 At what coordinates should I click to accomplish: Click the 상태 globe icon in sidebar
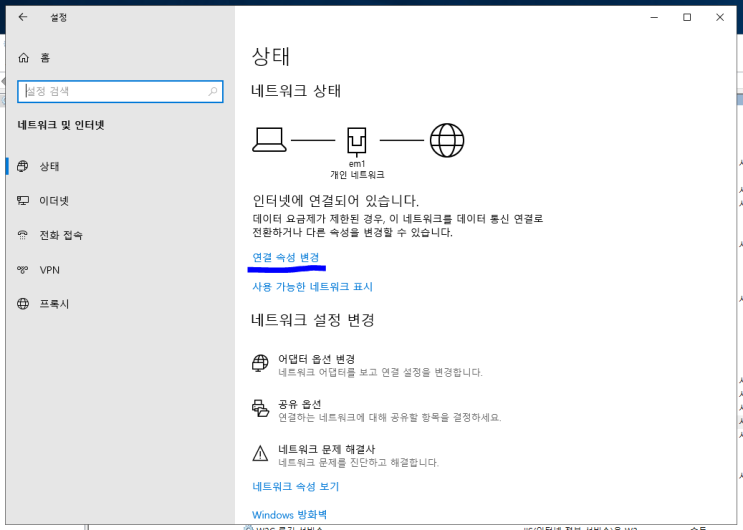(x=23, y=166)
